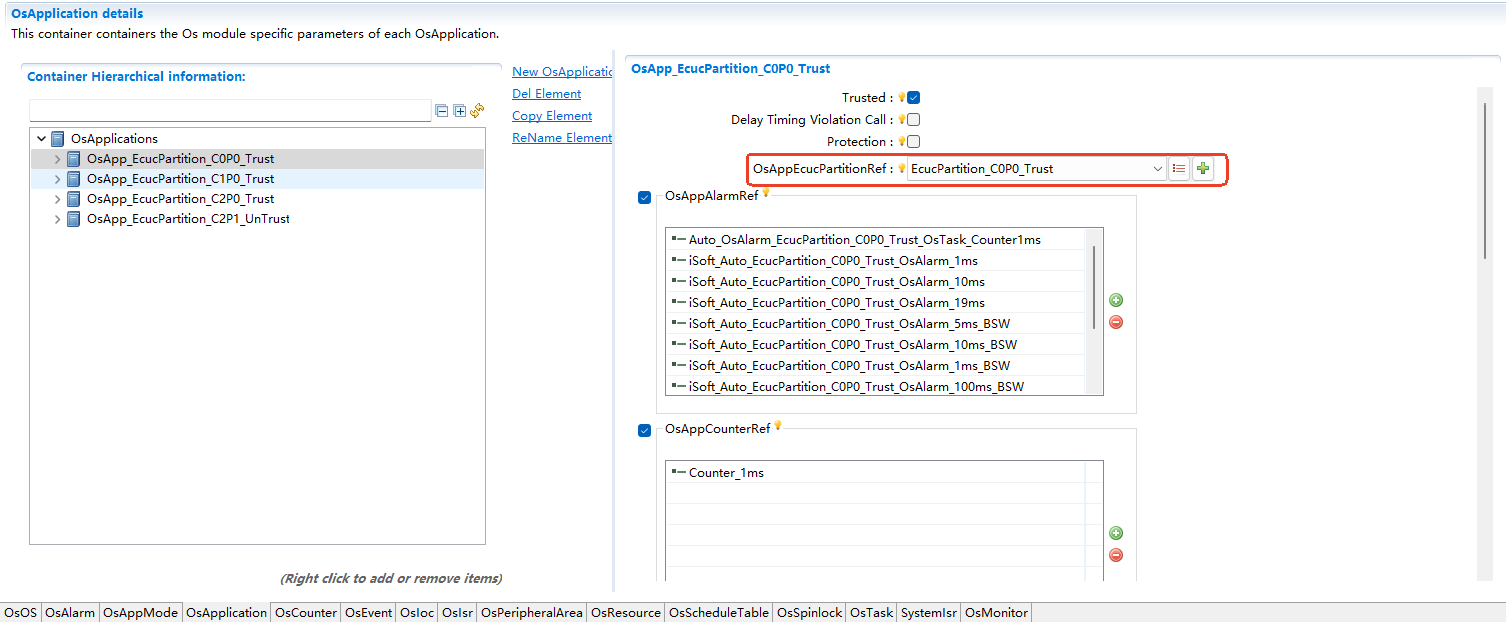Click the Copy Element link
Image resolution: width=1506 pixels, height=622 pixels.
[x=552, y=116]
